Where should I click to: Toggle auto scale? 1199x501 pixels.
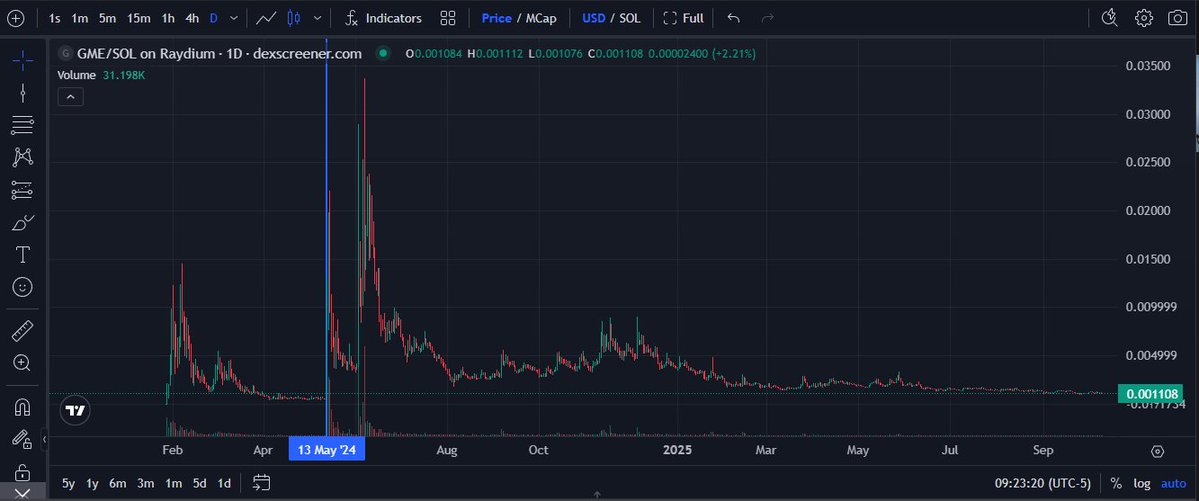(1174, 483)
